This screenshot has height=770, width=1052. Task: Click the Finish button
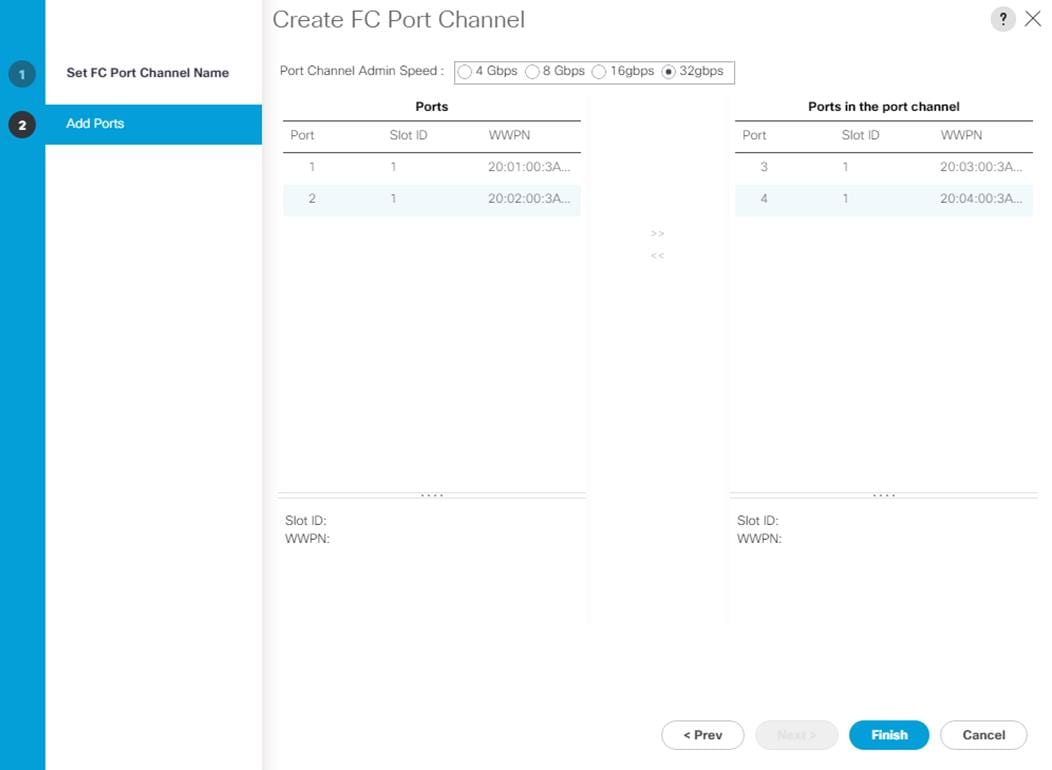[x=889, y=735]
